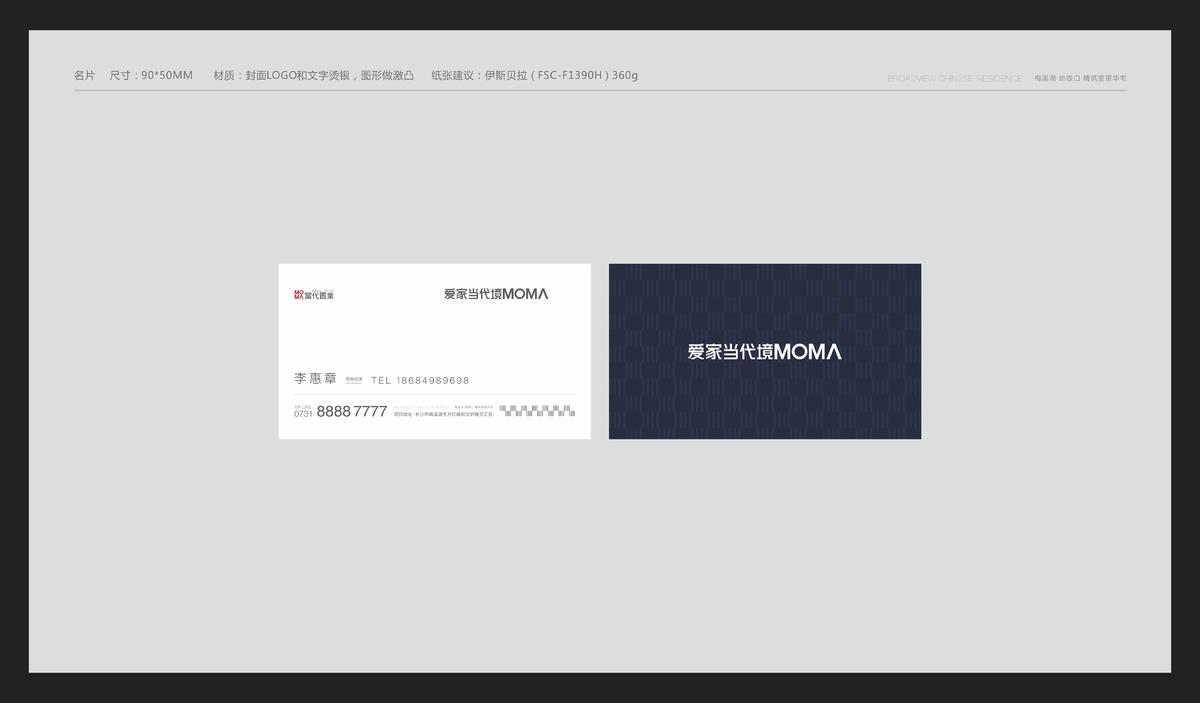This screenshot has height=703, width=1200.
Task: Select the white front business card
Action: [435, 351]
